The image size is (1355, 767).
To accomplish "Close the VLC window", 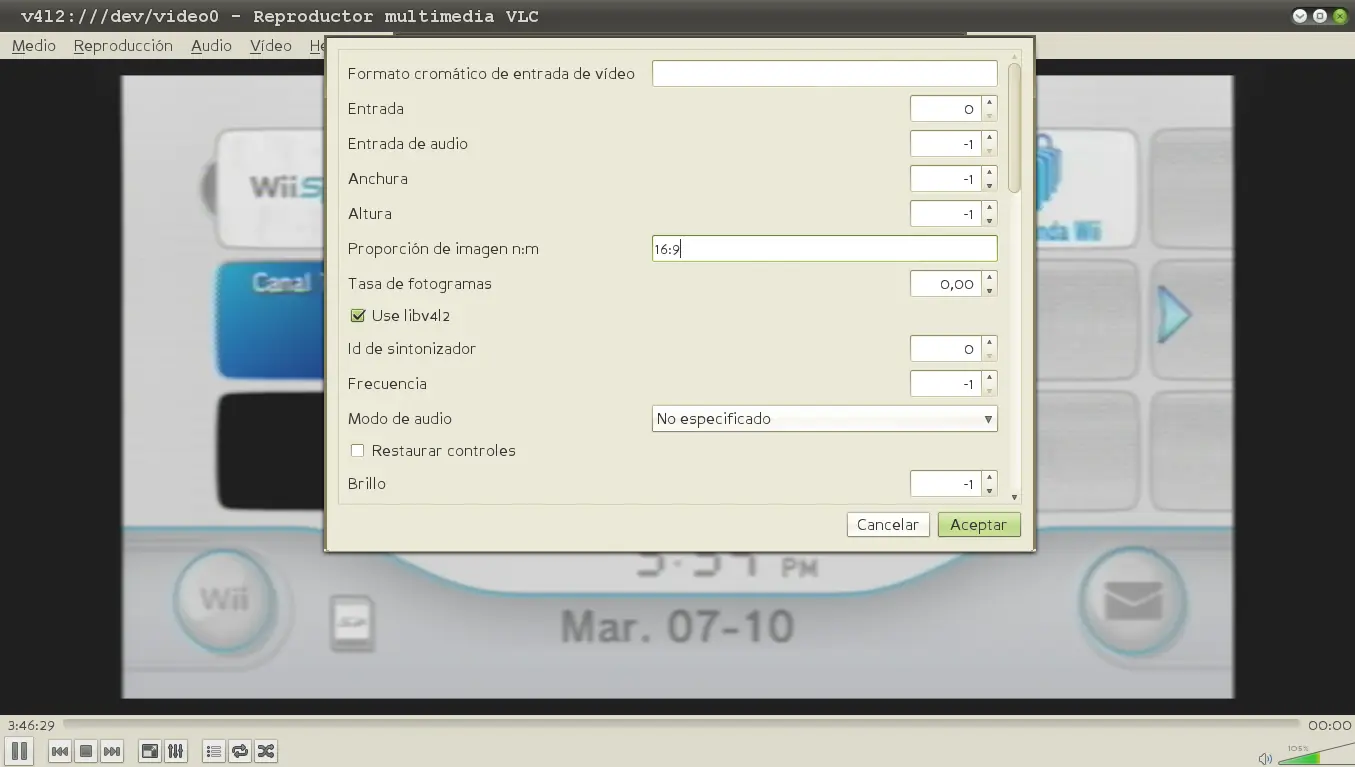I will click(1340, 16).
